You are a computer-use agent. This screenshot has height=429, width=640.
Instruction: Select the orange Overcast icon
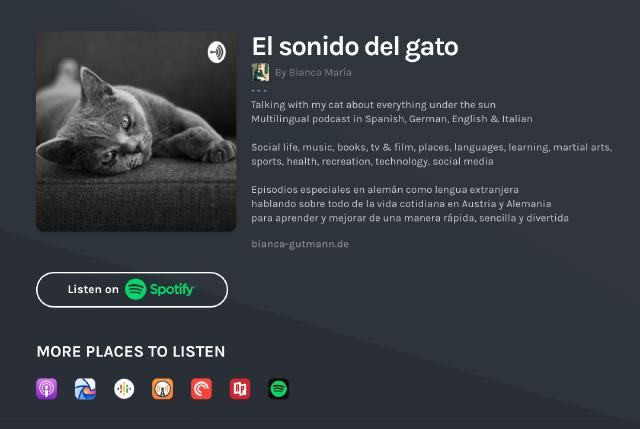pyautogui.click(x=162, y=389)
